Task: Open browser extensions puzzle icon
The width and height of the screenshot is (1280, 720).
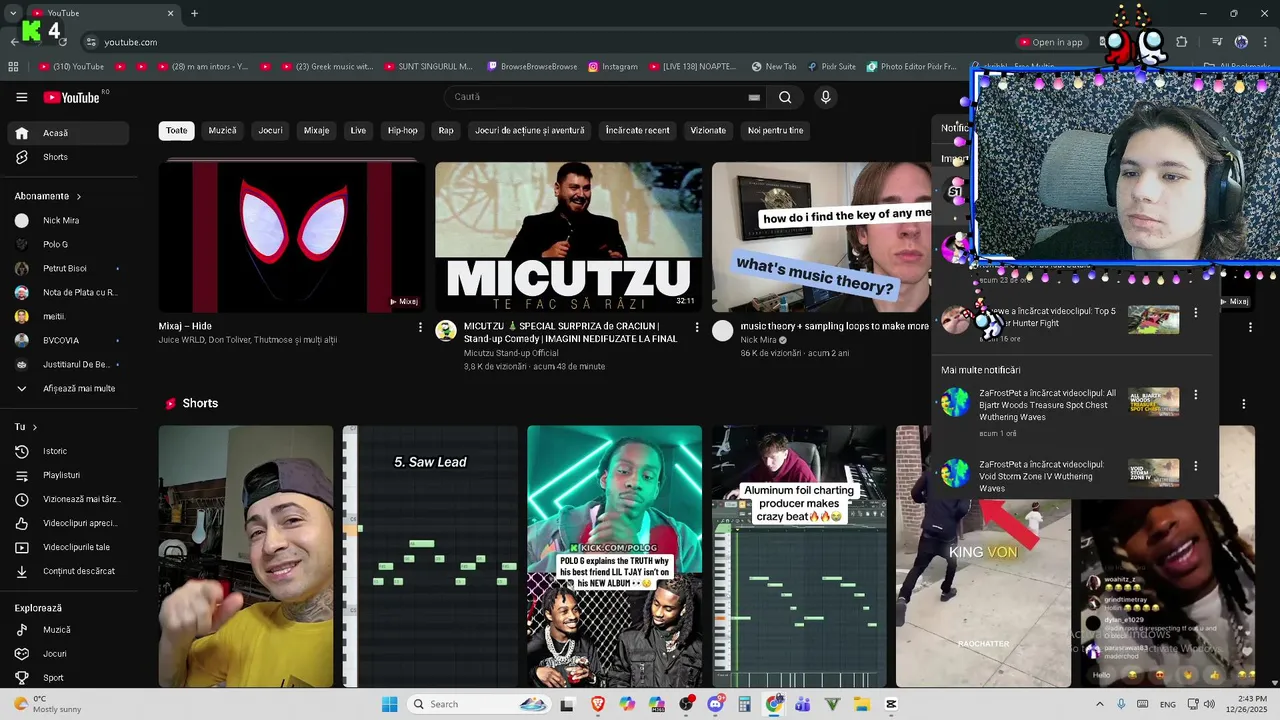Action: click(x=1182, y=42)
